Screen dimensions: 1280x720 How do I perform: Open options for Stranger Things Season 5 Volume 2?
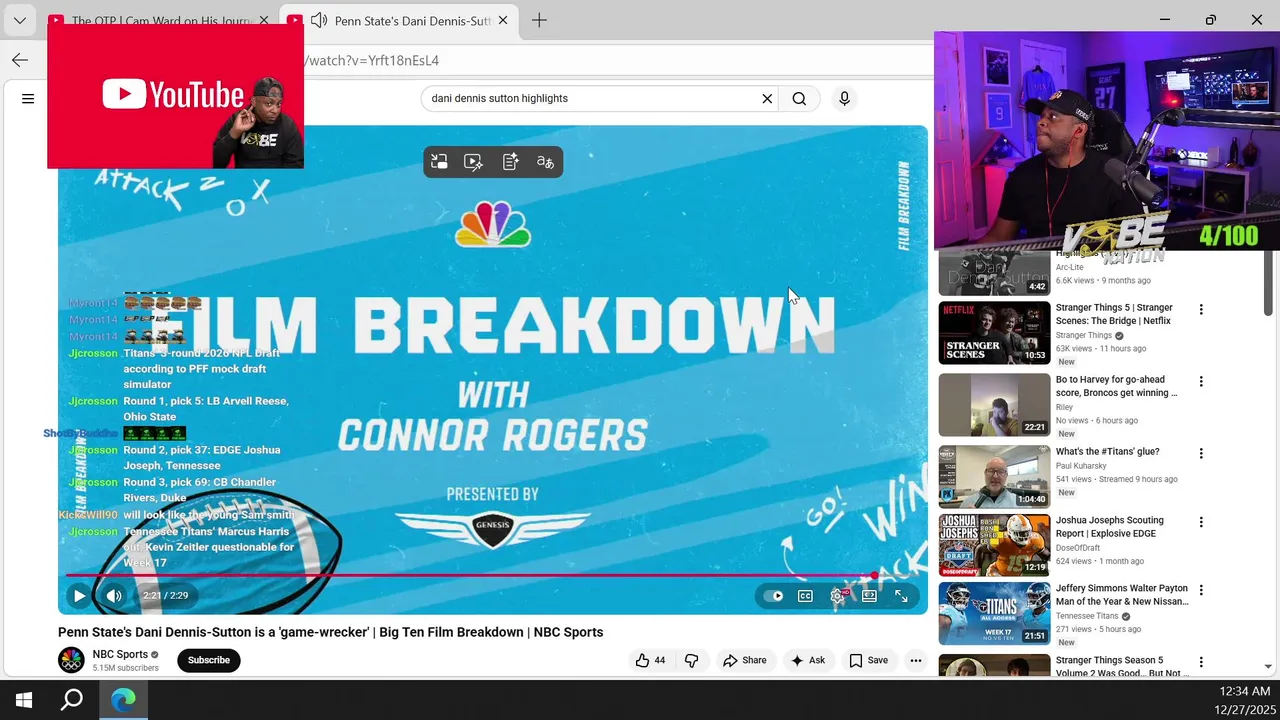click(x=1201, y=663)
